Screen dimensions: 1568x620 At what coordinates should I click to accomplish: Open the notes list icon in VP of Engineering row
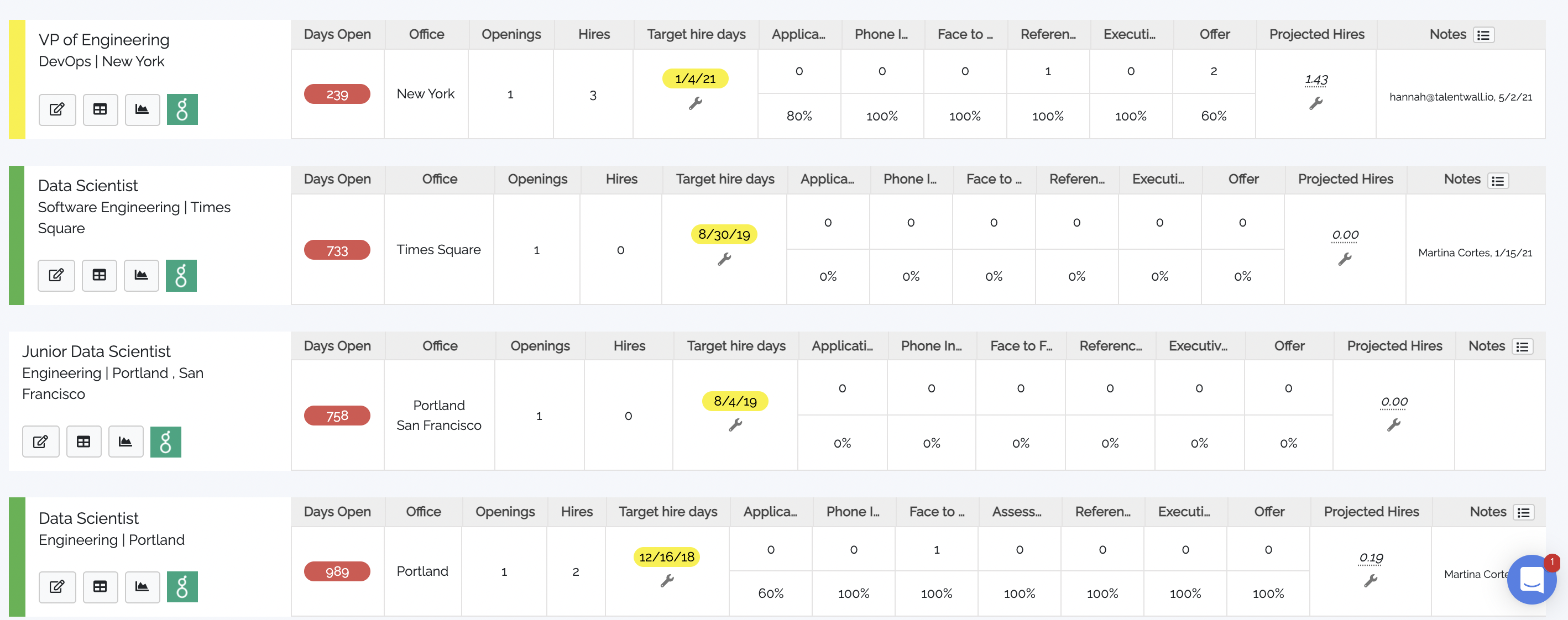pyautogui.click(x=1483, y=35)
